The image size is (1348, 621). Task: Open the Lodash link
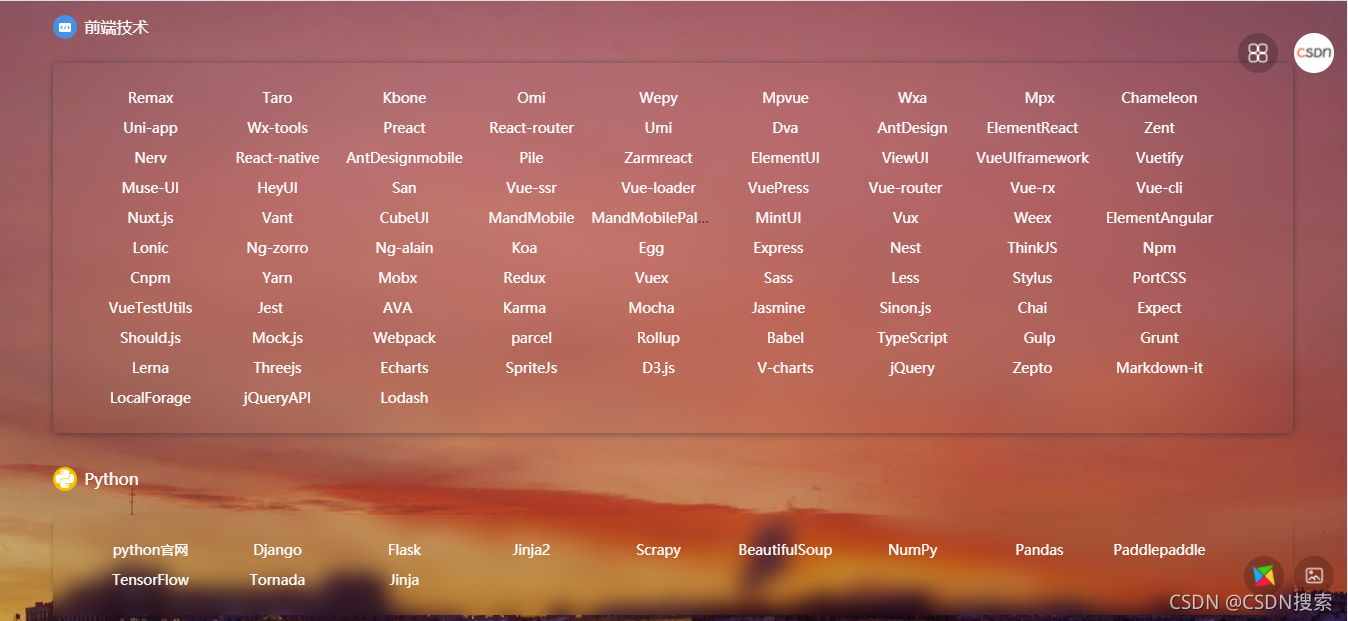(405, 398)
